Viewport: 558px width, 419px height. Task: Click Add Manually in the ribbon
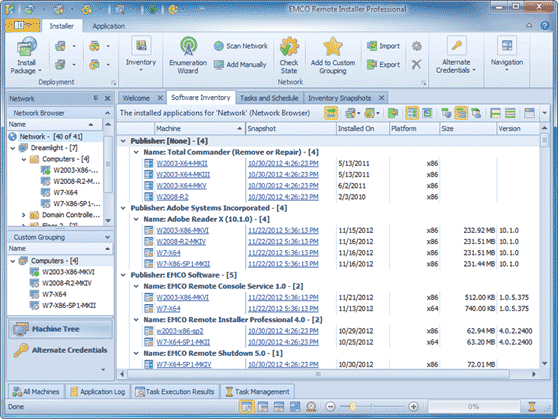(x=240, y=64)
